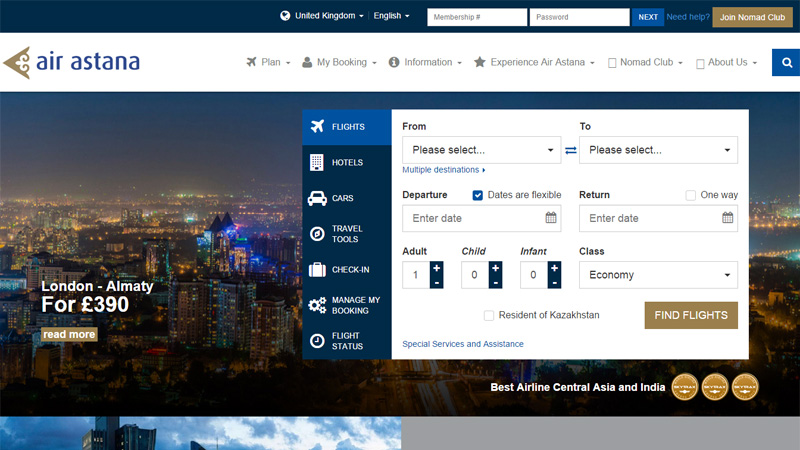This screenshot has width=800, height=450.
Task: Expand the My Booking menu
Action: click(339, 62)
